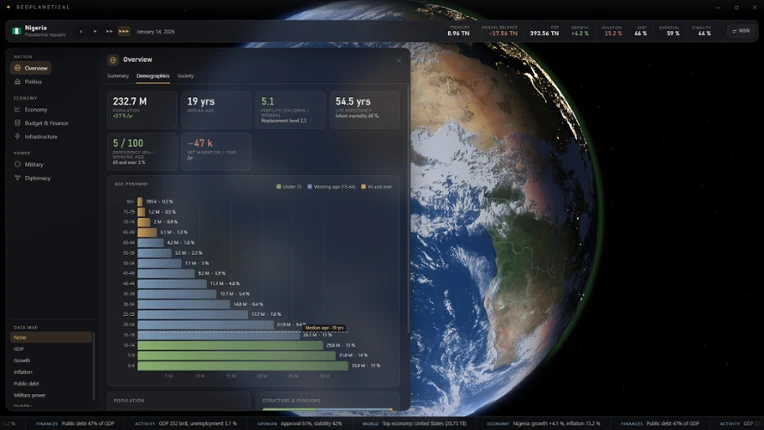The width and height of the screenshot is (764, 430).
Task: Click the Budget & Finance document icon
Action: [18, 123]
